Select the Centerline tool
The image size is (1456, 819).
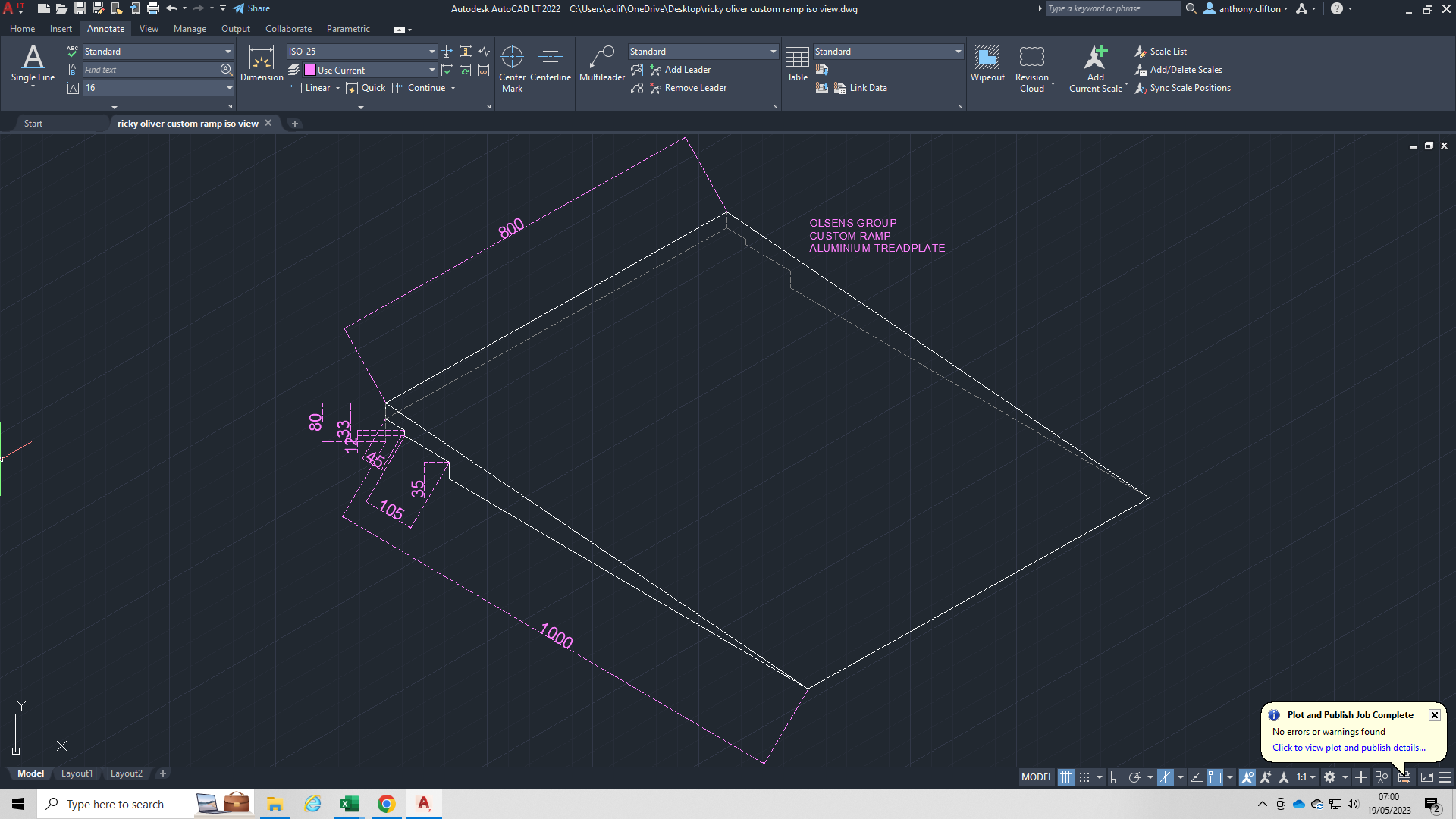coord(550,64)
